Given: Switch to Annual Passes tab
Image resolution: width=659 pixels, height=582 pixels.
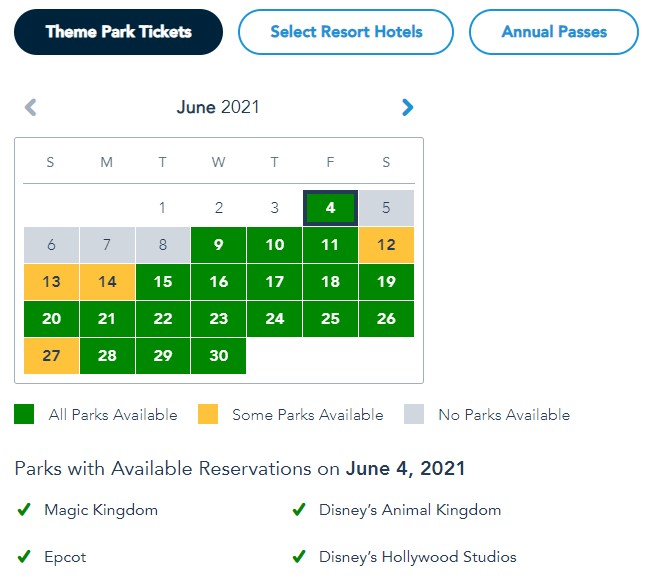Looking at the screenshot, I should [553, 32].
